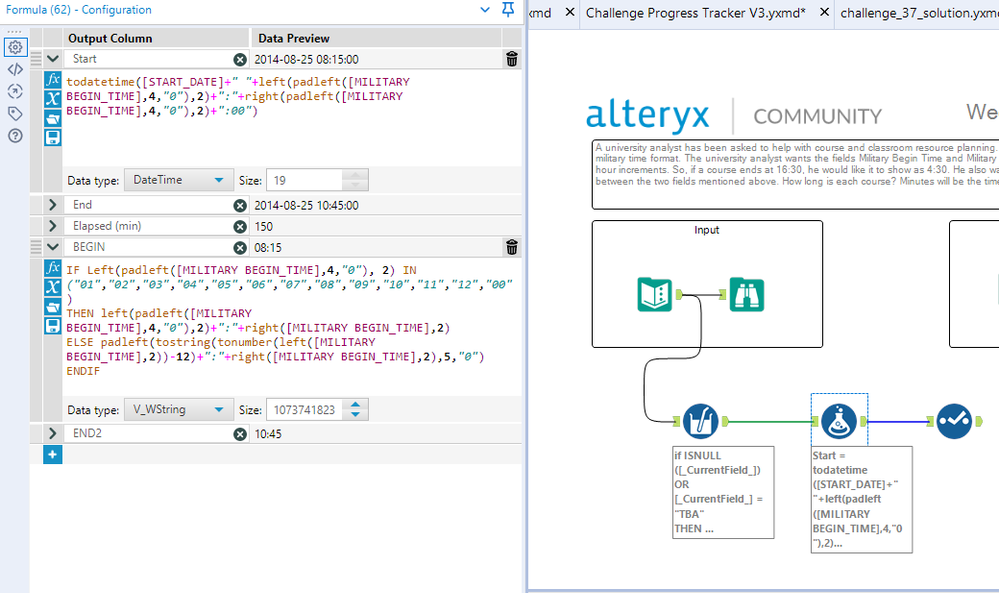999x593 pixels.
Task: Open the V_WString data type dropdown
Action: tap(178, 410)
